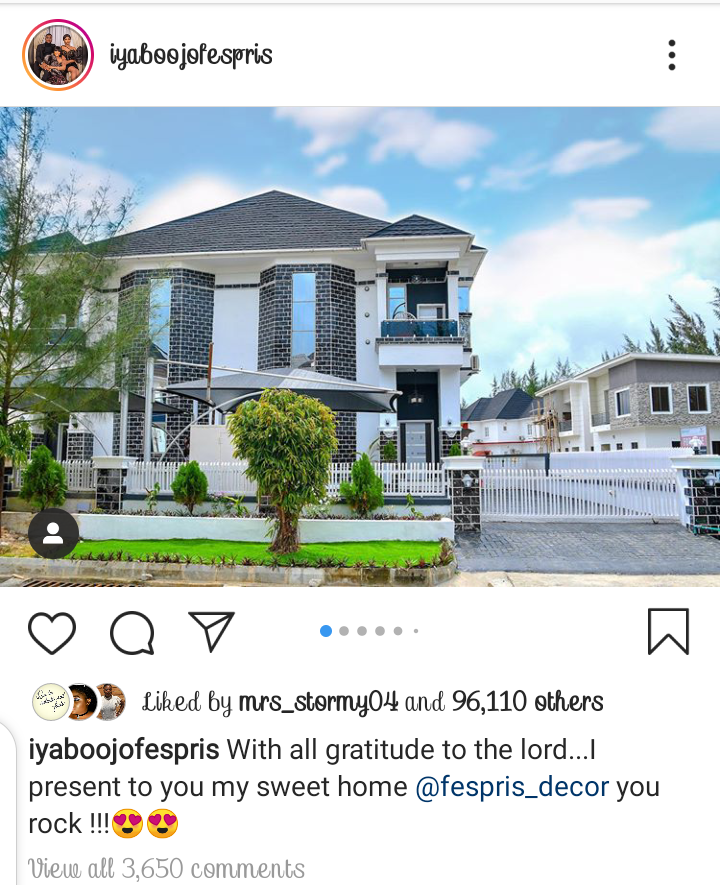Image resolution: width=720 pixels, height=885 pixels.
Task: Save post with bookmark icon
Action: click(668, 632)
